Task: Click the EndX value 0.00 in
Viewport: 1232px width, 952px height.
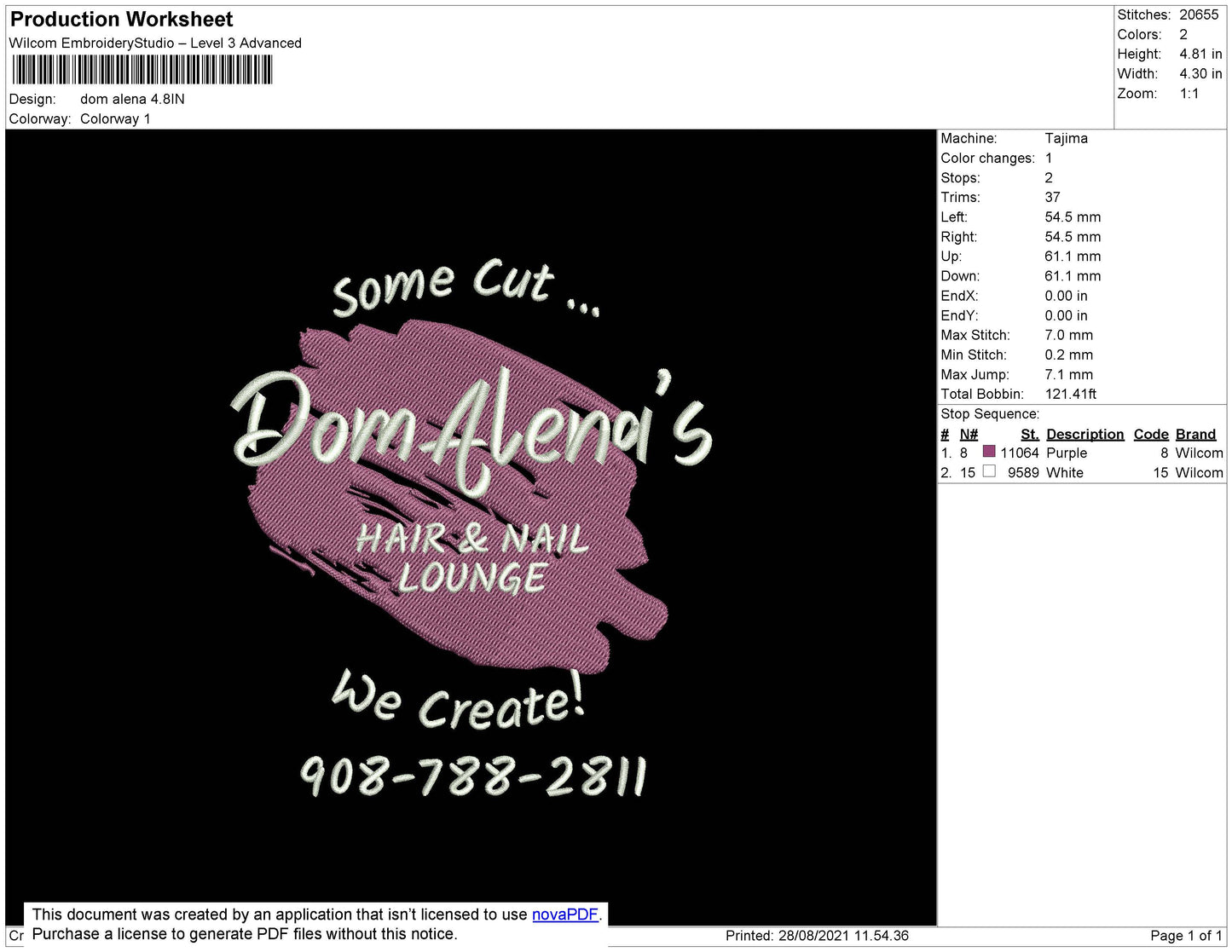Action: point(1066,297)
